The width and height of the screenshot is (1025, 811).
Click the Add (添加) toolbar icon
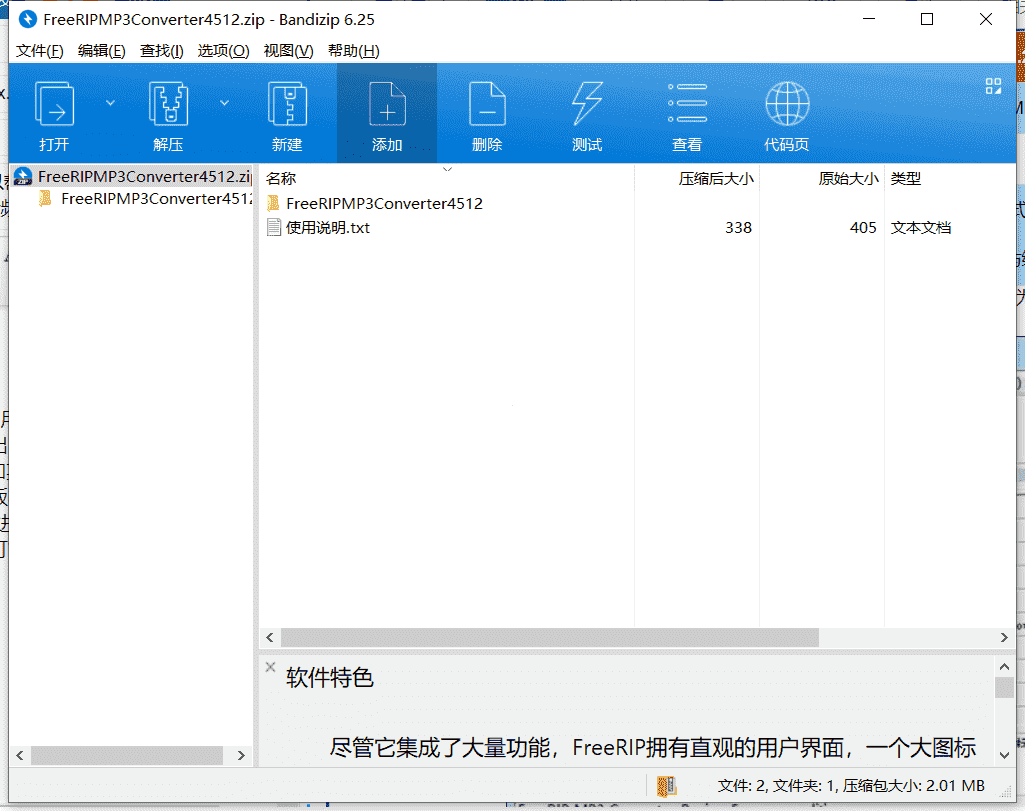click(388, 104)
